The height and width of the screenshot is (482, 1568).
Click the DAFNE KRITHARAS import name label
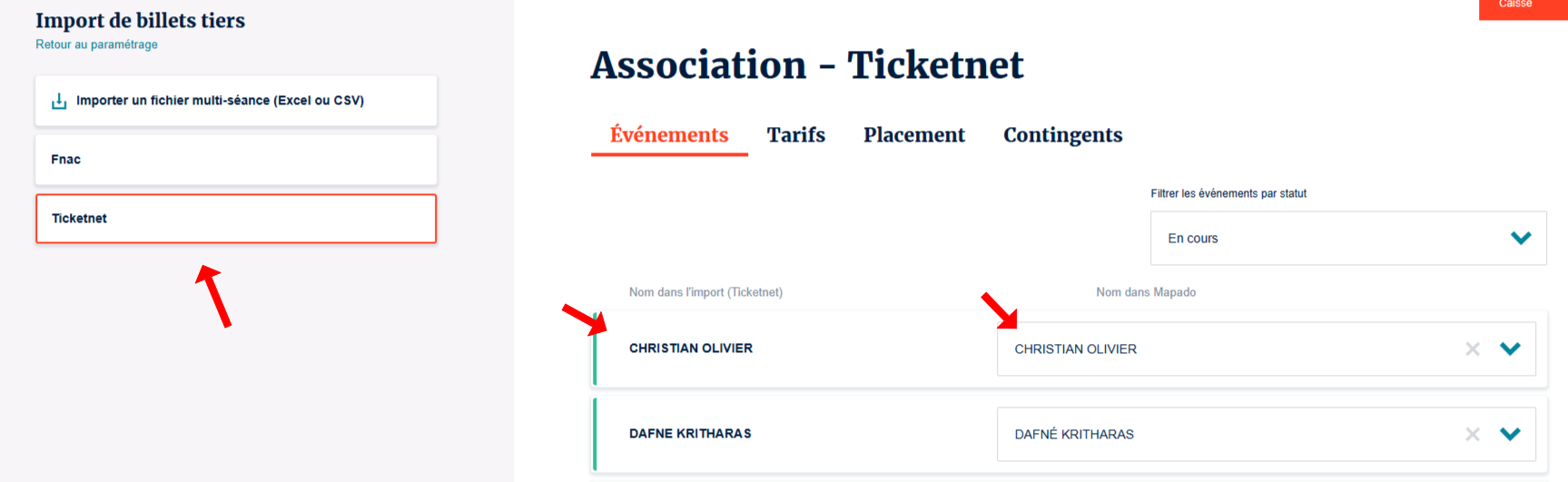click(690, 434)
